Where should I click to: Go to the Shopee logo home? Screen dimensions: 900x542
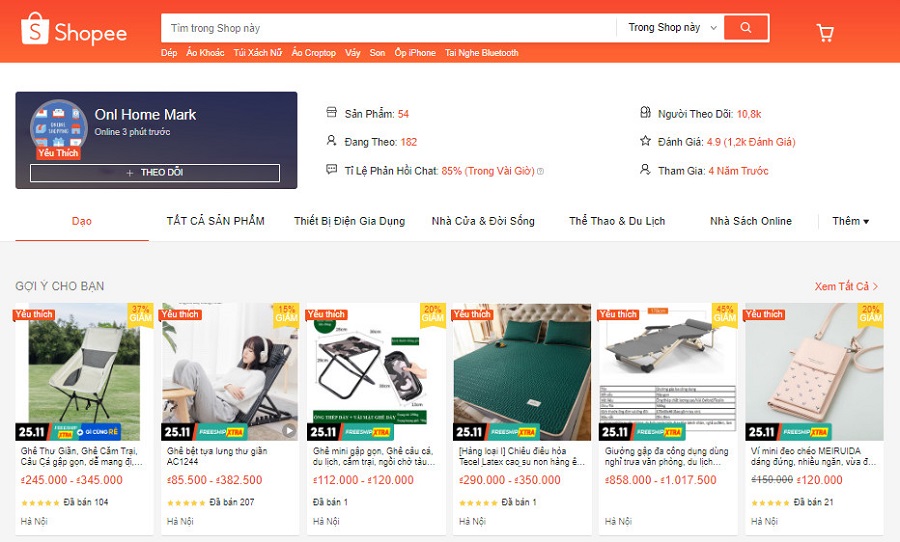click(x=73, y=29)
